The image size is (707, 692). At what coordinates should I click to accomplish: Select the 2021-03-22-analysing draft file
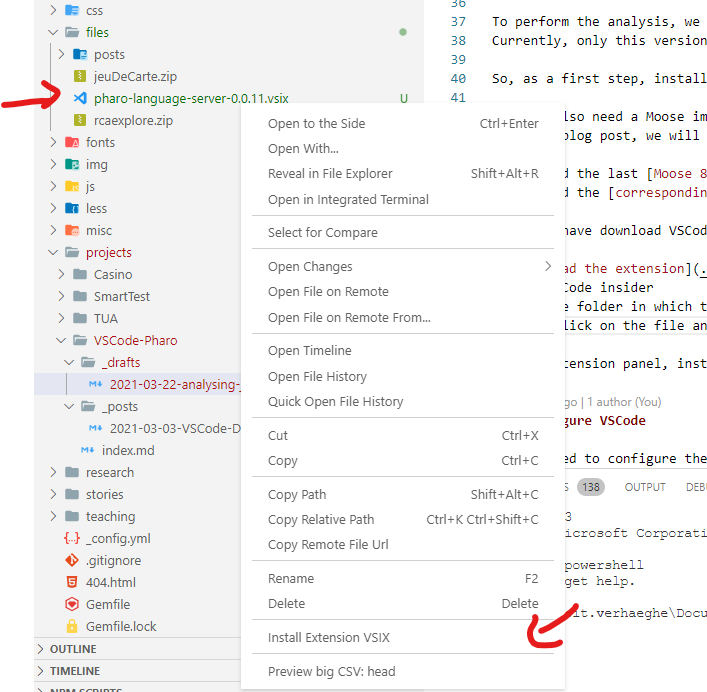coord(138,384)
